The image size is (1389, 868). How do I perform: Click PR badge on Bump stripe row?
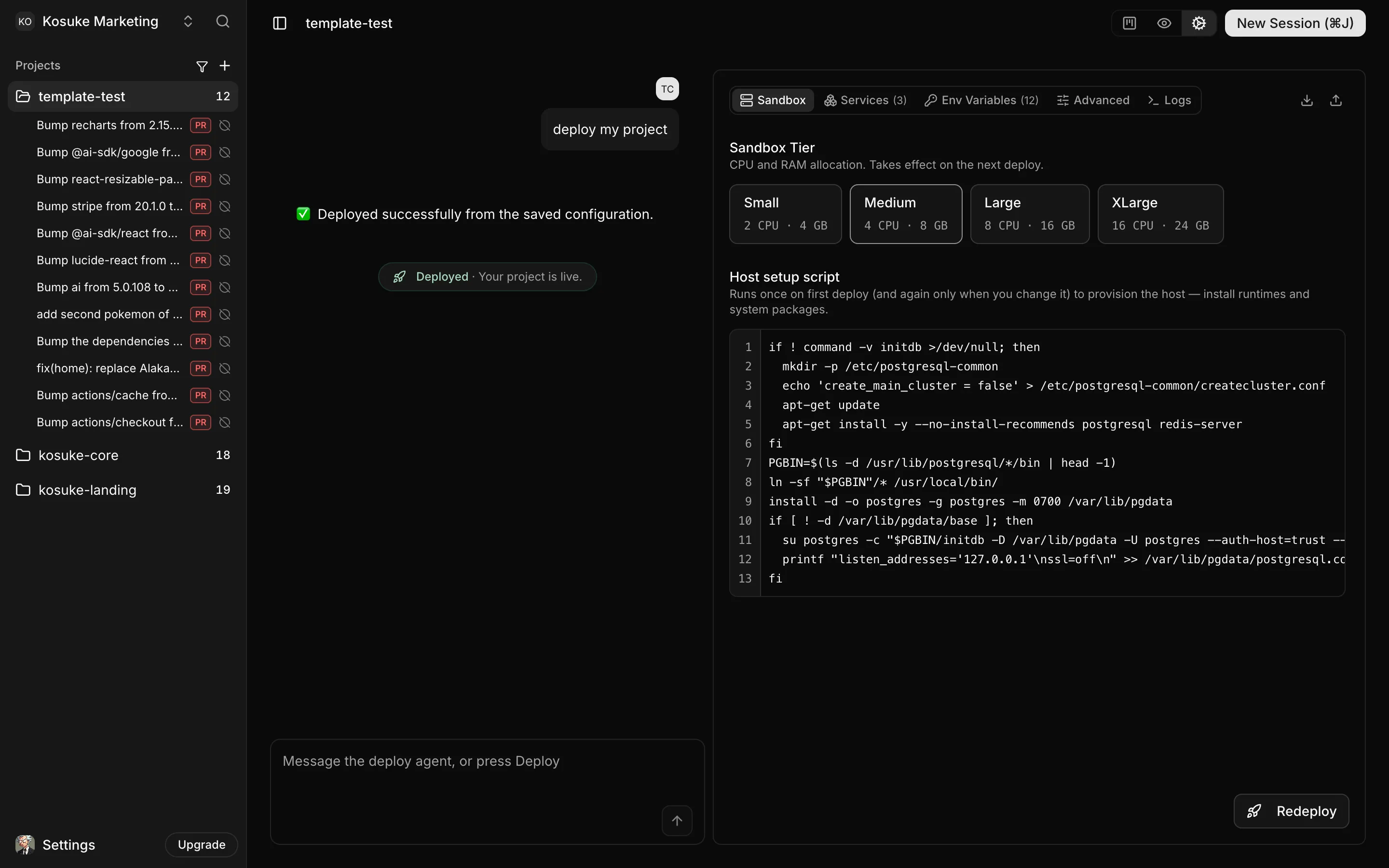tap(200, 206)
